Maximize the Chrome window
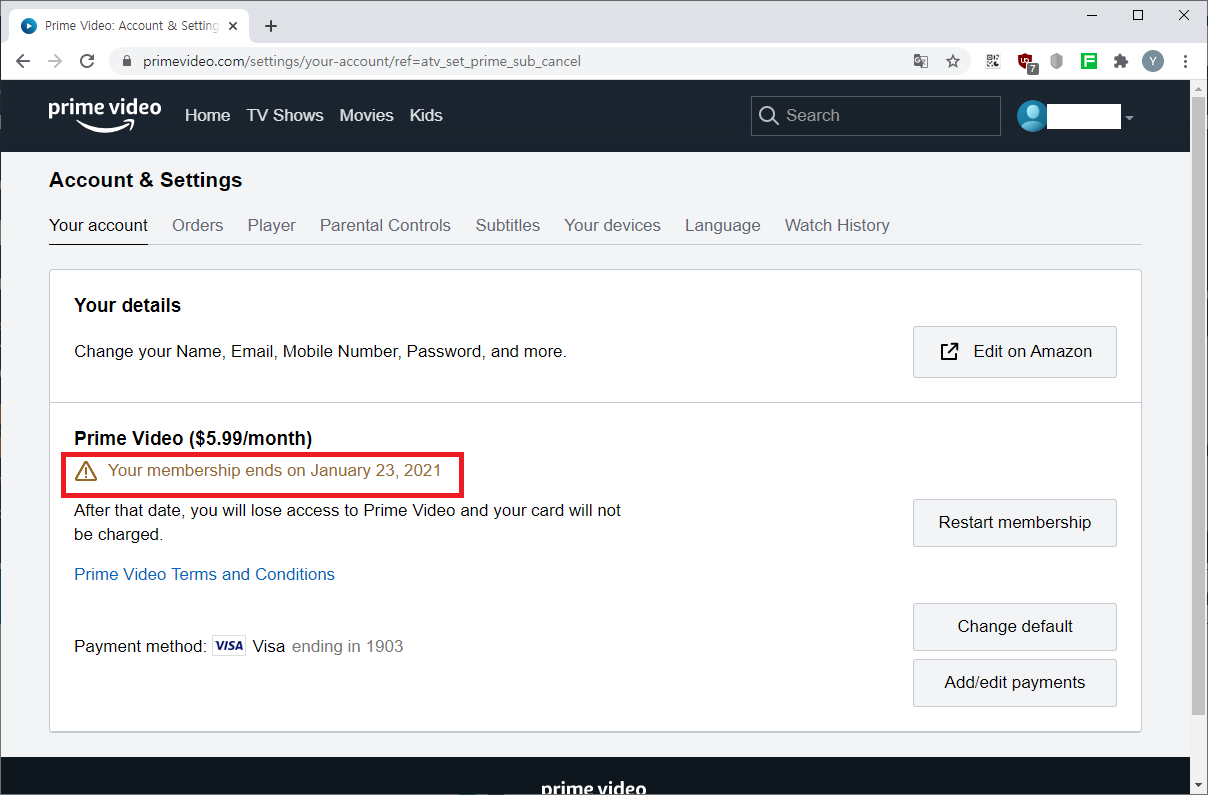This screenshot has height=795, width=1208. [1138, 15]
